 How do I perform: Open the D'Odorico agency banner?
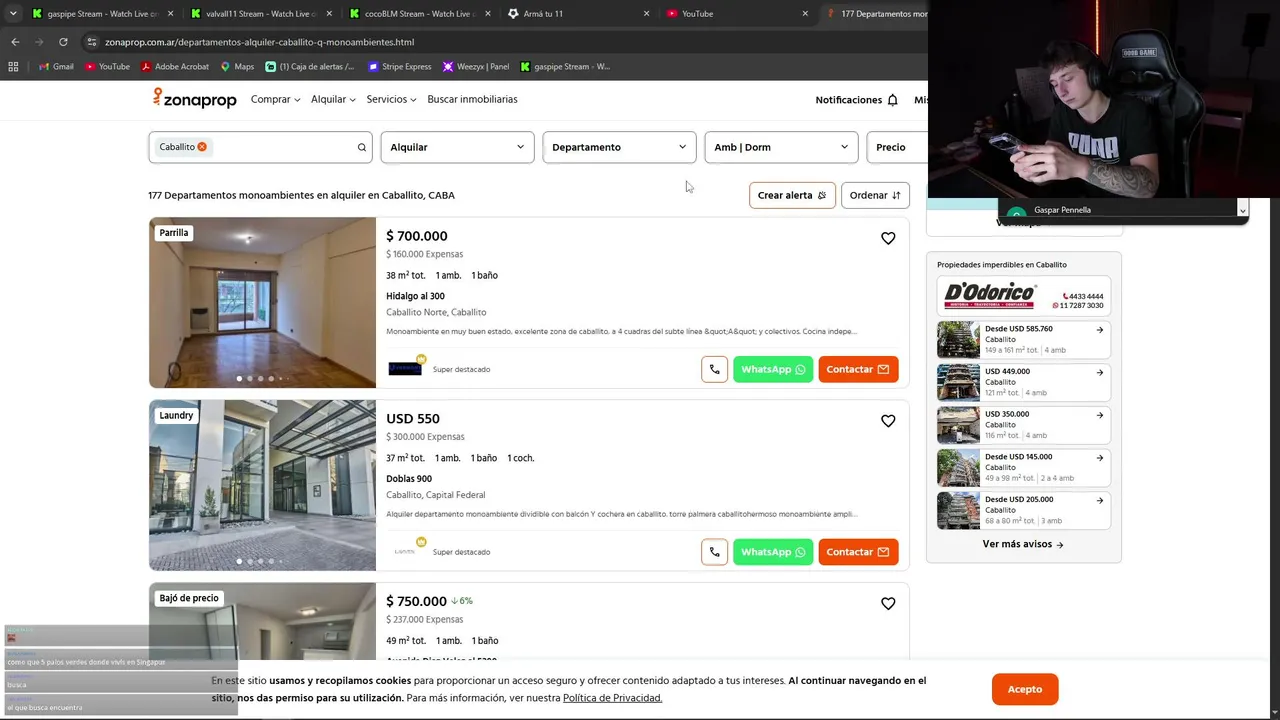click(1024, 295)
